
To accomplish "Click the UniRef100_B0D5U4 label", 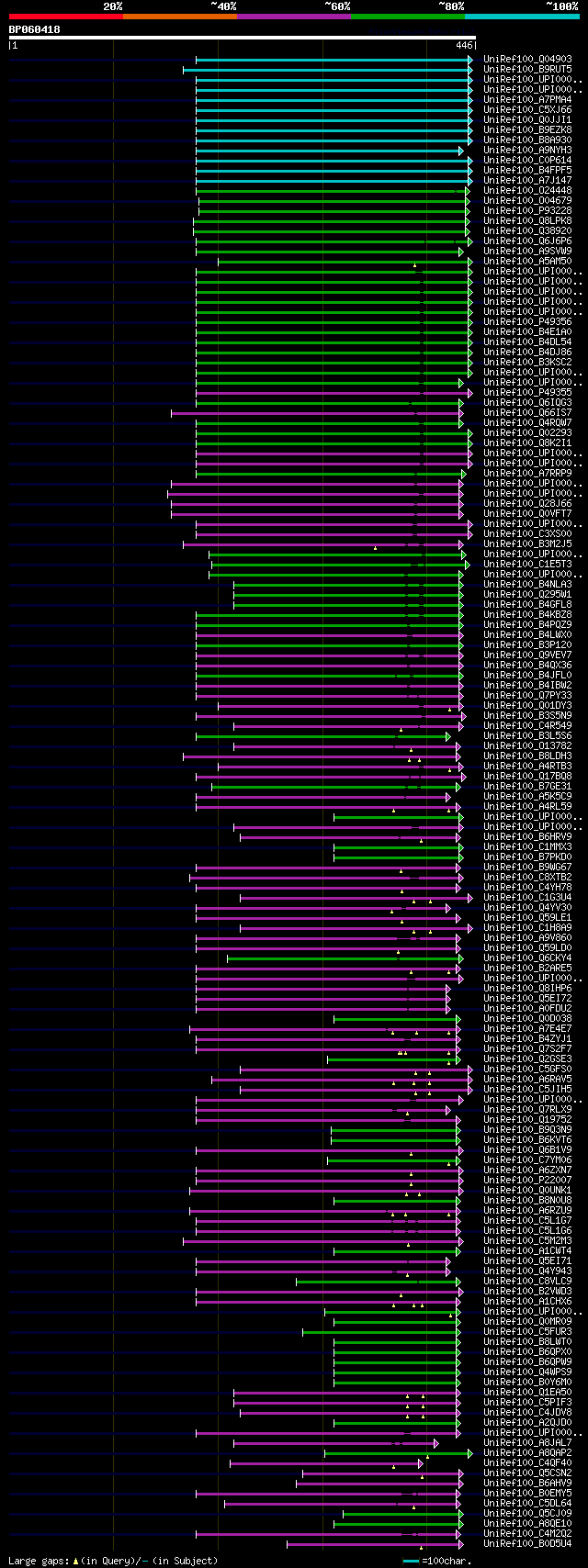I will pyautogui.click(x=527, y=1544).
